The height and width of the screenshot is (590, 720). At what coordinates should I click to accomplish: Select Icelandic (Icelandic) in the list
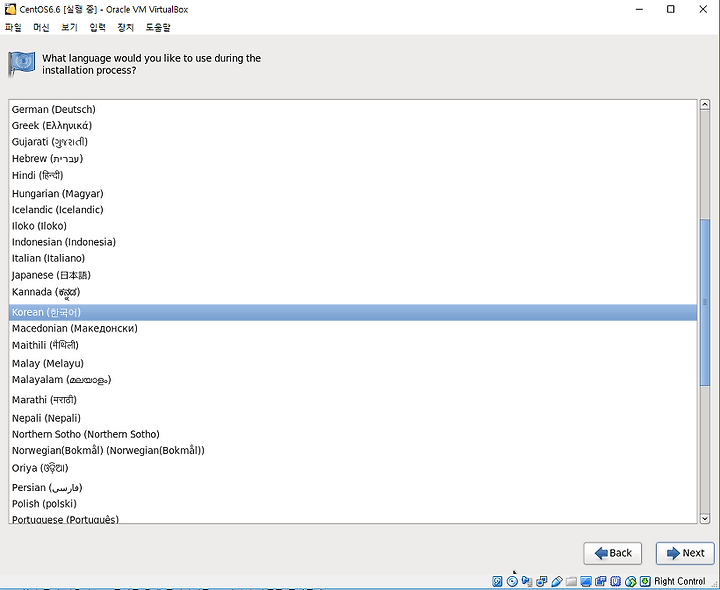pos(353,209)
